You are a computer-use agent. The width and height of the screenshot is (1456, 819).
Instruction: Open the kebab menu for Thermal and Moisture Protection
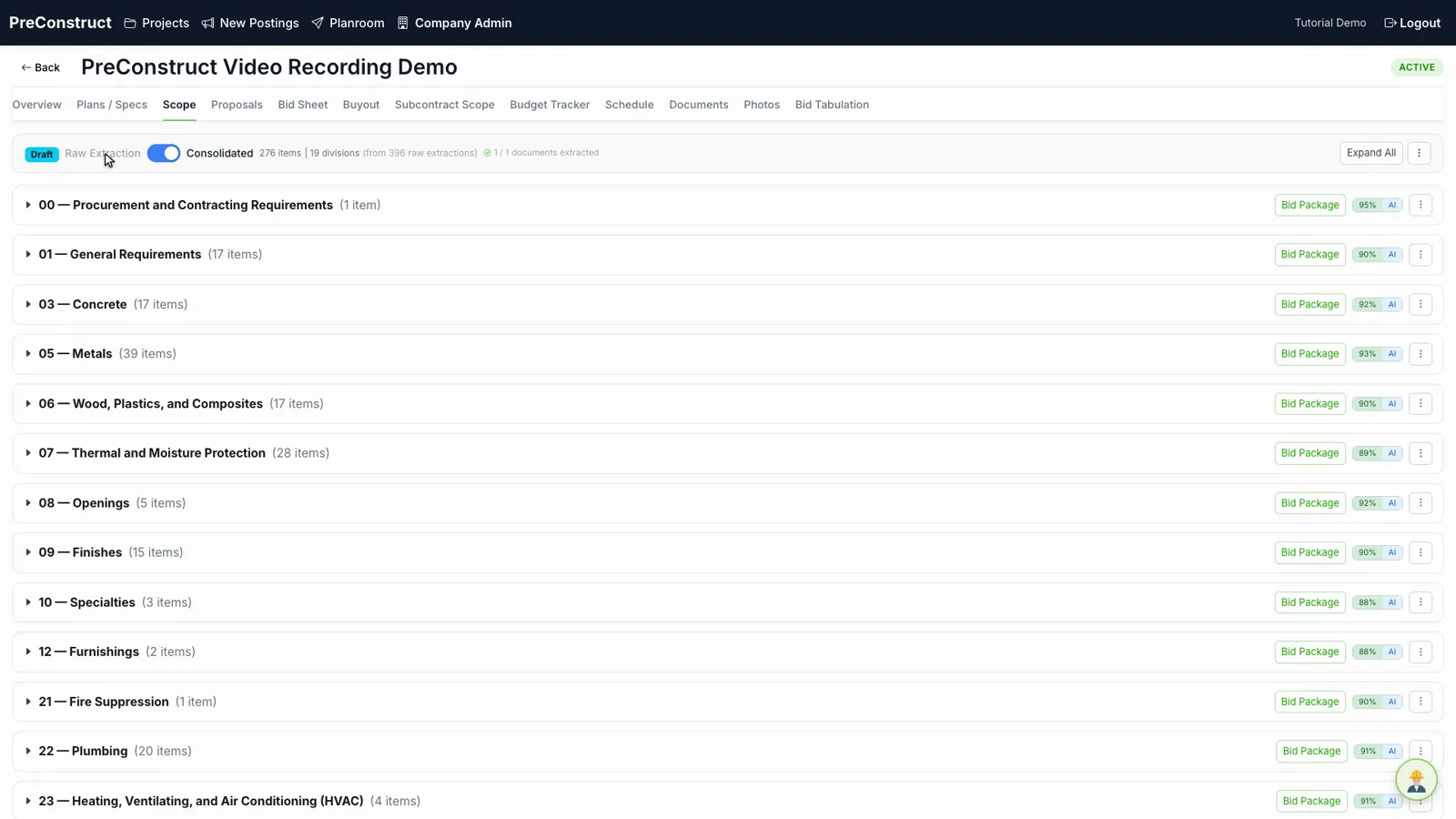(1421, 453)
